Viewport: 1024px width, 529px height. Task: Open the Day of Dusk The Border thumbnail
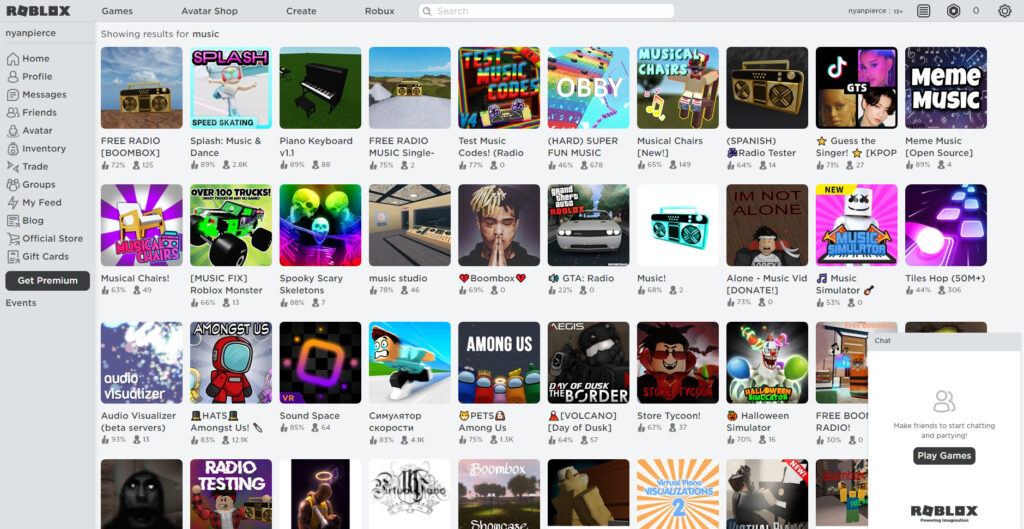(588, 362)
